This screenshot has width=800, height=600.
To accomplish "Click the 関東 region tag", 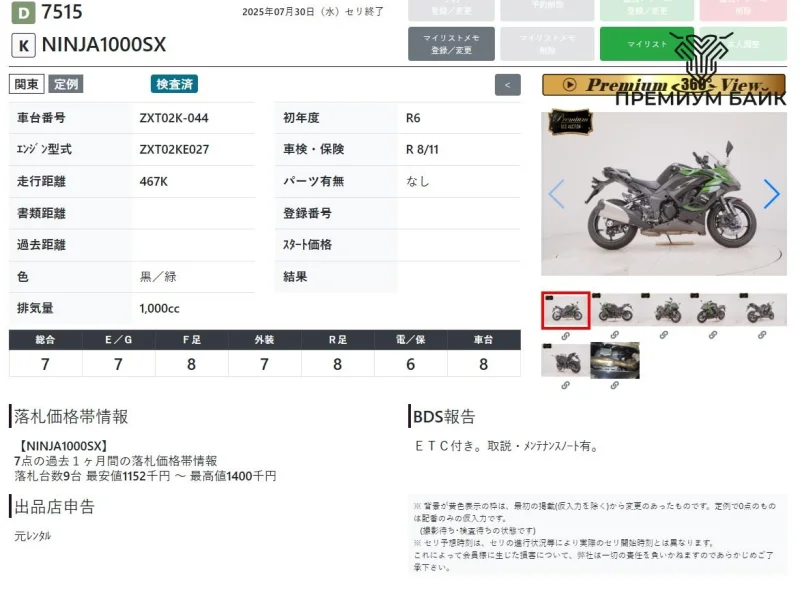I will [27, 84].
